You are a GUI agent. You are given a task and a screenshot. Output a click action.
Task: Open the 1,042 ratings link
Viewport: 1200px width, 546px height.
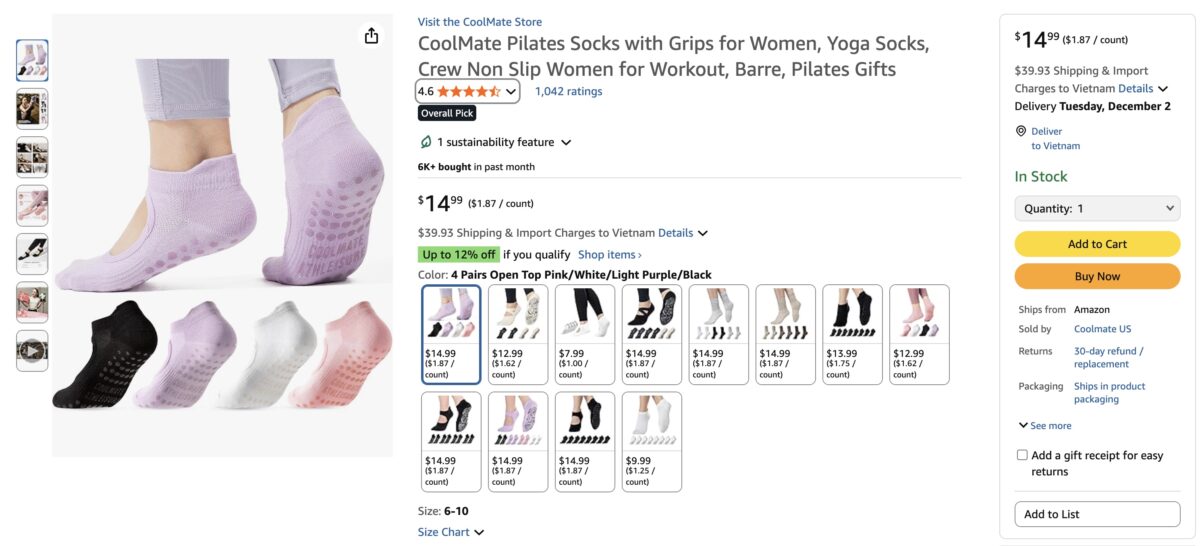point(568,91)
